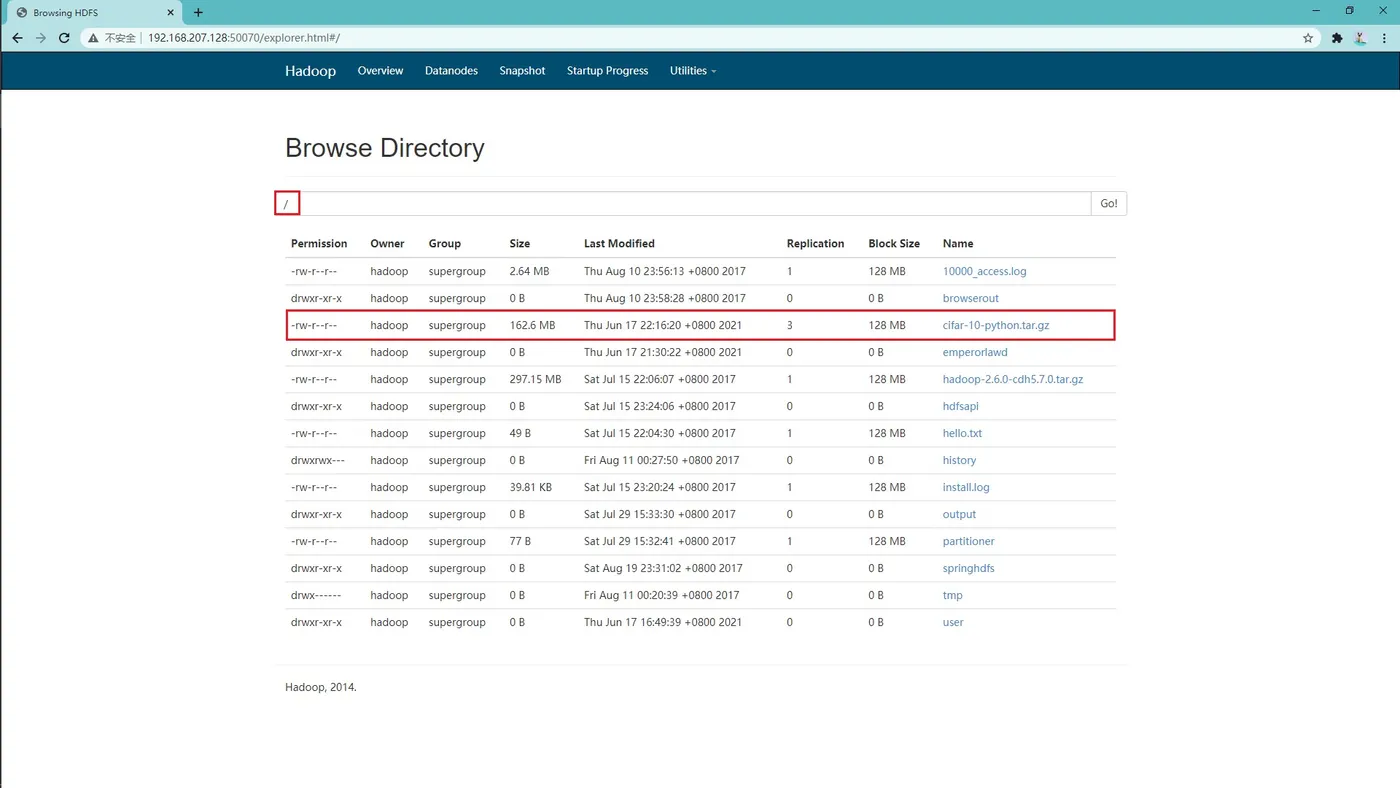
Task: Click the Go! button
Action: [1109, 203]
